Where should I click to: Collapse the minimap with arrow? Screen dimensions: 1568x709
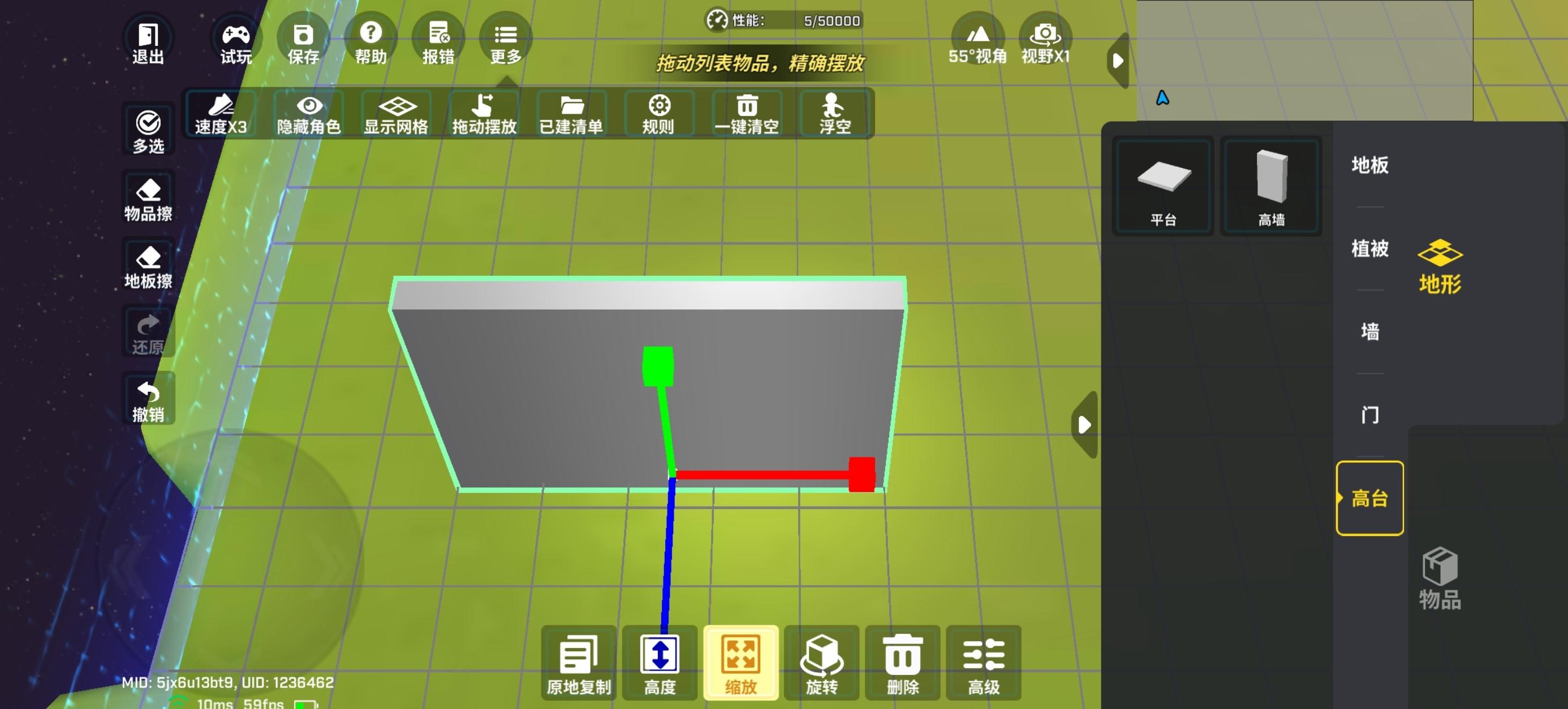pos(1118,61)
